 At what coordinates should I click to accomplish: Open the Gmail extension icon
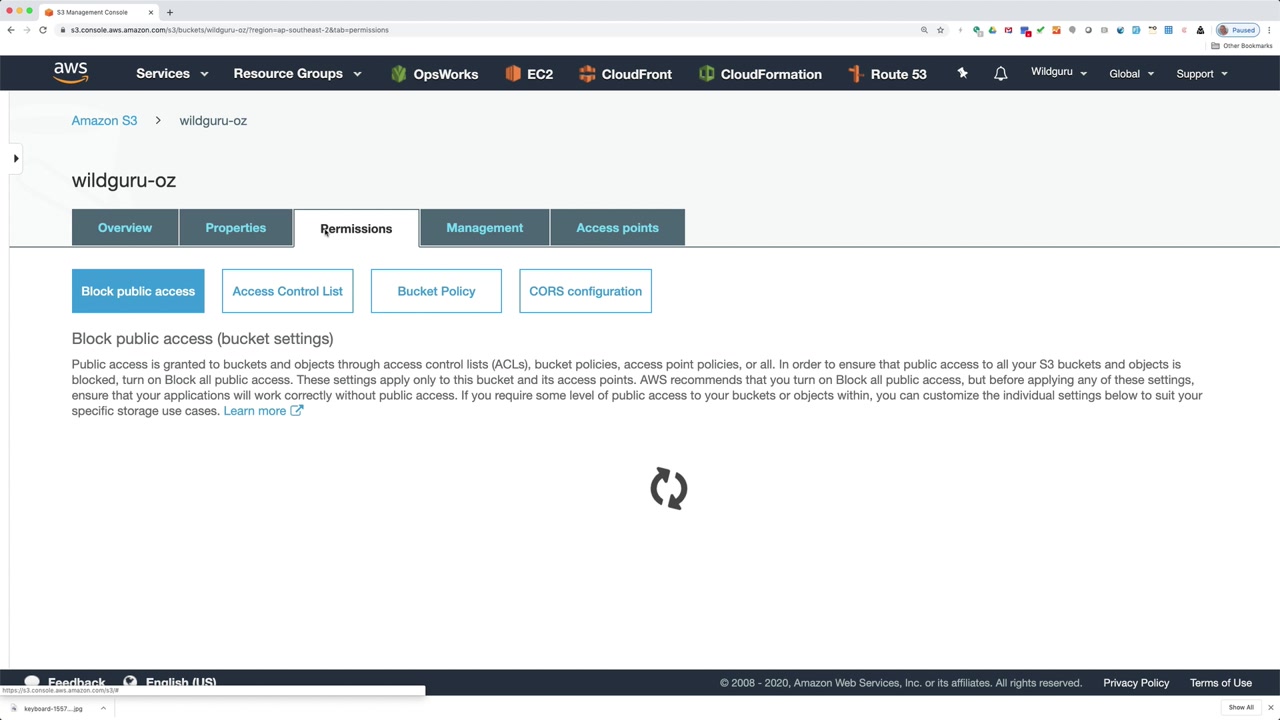[x=1008, y=30]
